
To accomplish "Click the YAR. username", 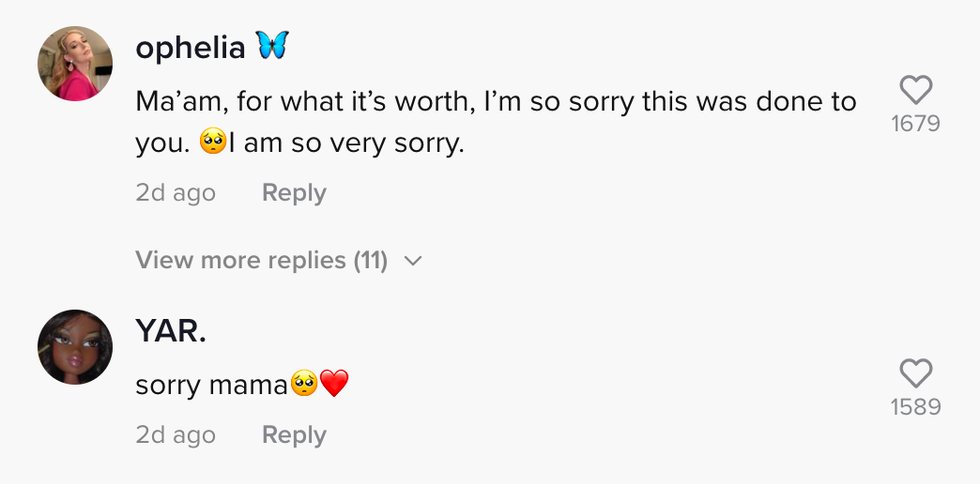I will point(171,331).
